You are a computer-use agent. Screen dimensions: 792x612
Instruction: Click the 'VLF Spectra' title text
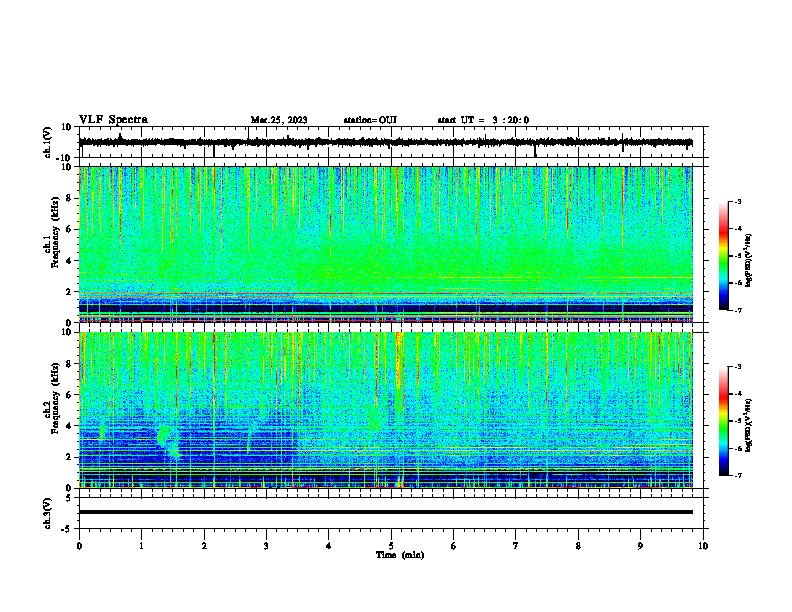tap(113, 120)
